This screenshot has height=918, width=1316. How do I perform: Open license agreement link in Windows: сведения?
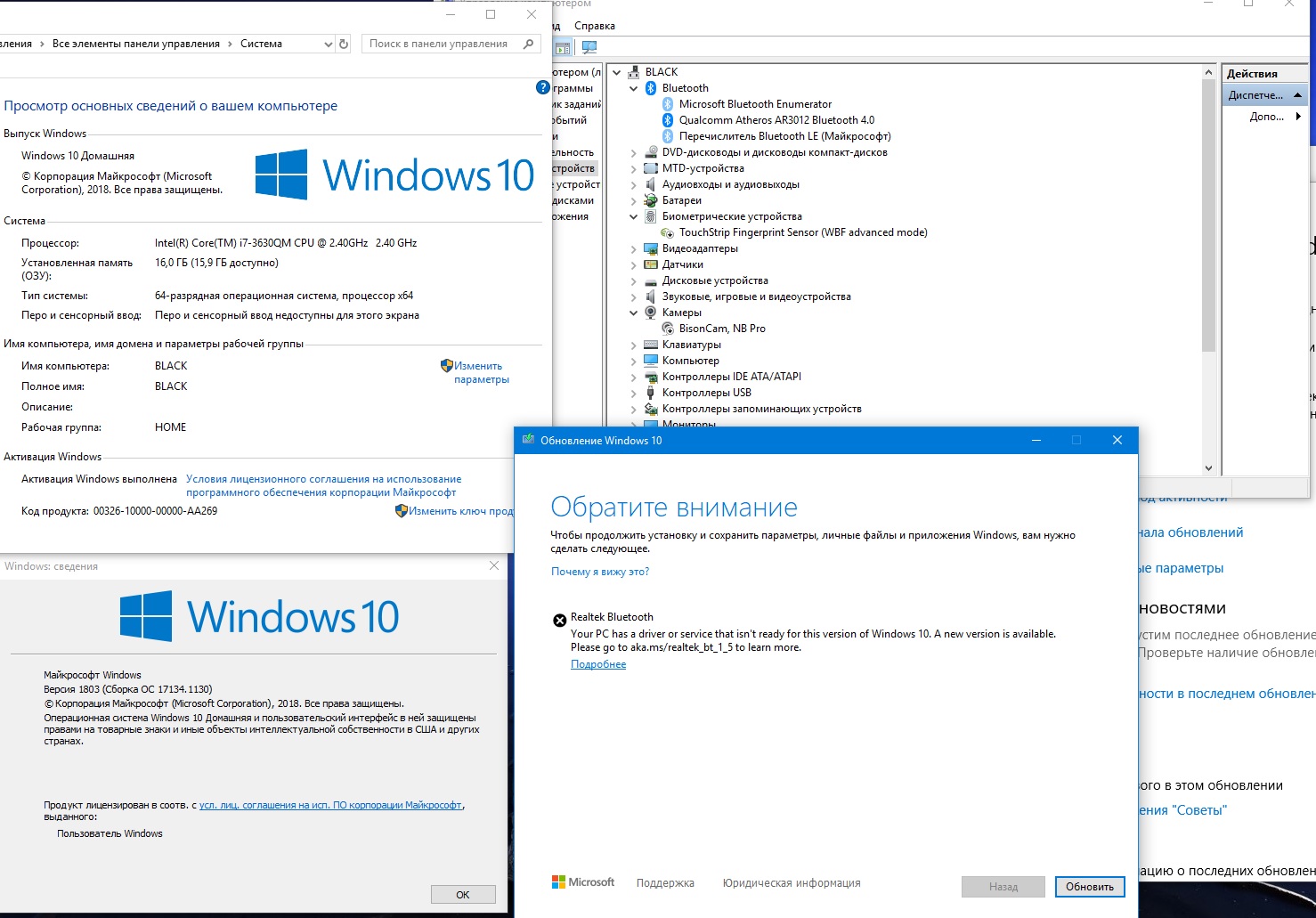pyautogui.click(x=330, y=805)
